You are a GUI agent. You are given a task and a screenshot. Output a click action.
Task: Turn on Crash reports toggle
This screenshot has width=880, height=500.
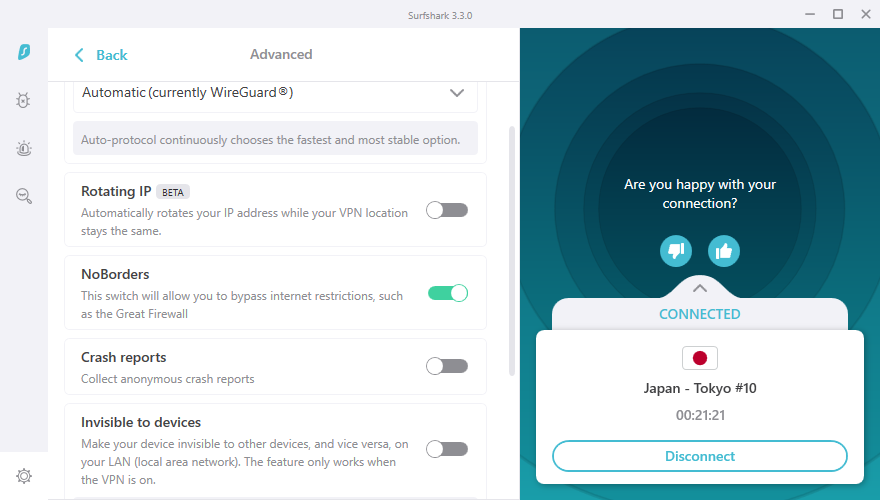click(x=447, y=366)
